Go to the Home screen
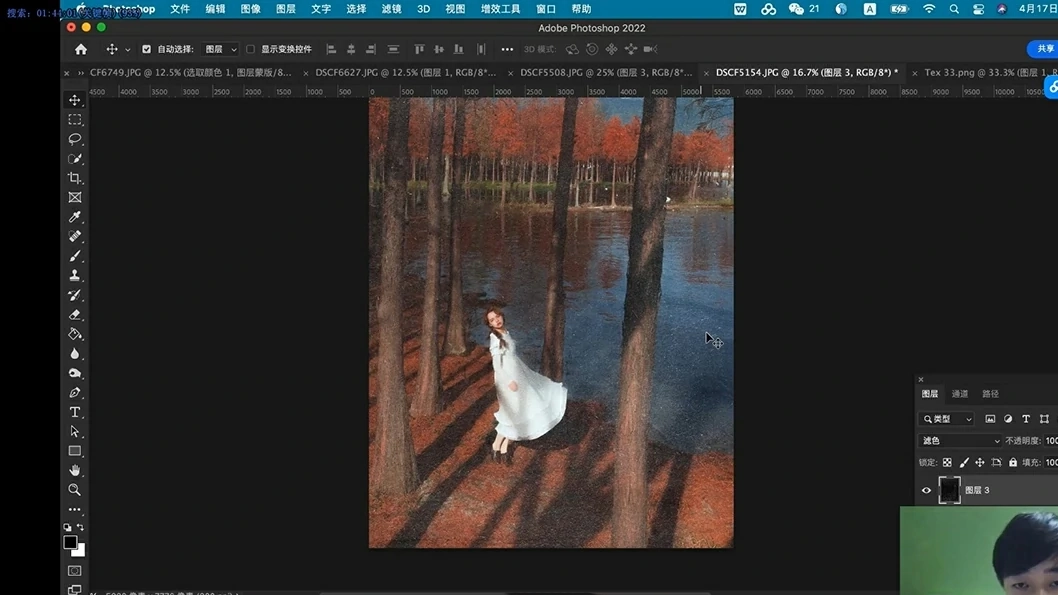Screen dimensions: 1058x595 pos(81,49)
